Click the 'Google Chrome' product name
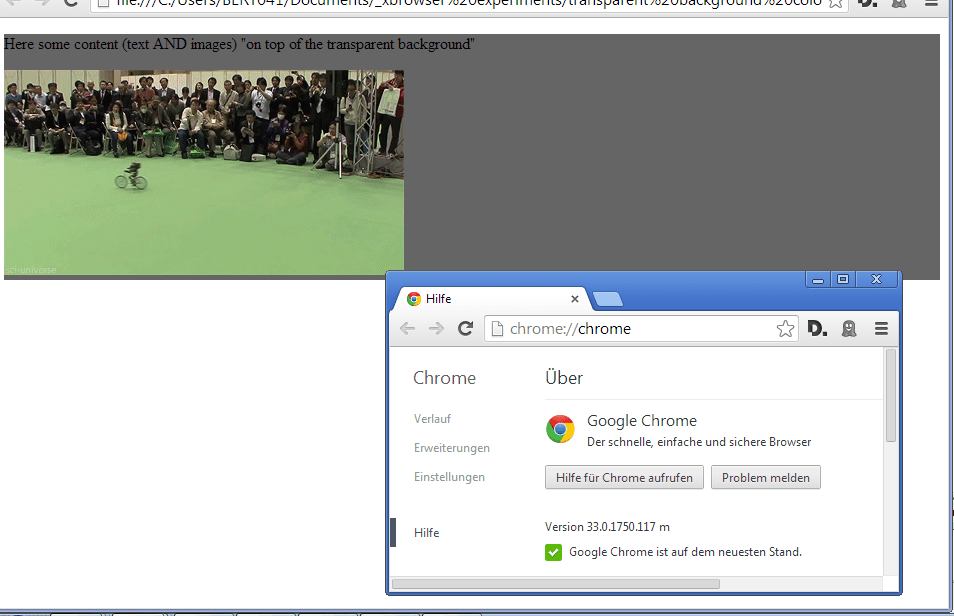The width and height of the screenshot is (954, 616). [x=642, y=421]
